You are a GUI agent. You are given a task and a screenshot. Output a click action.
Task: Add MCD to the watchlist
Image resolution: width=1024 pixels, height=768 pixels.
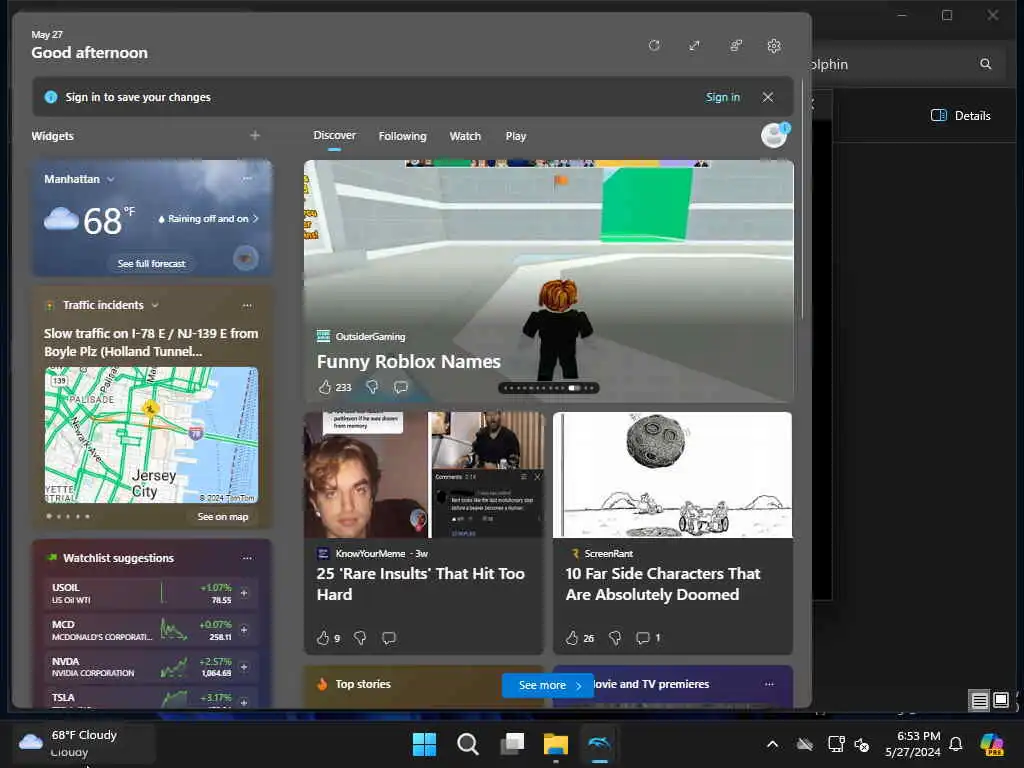(x=244, y=630)
